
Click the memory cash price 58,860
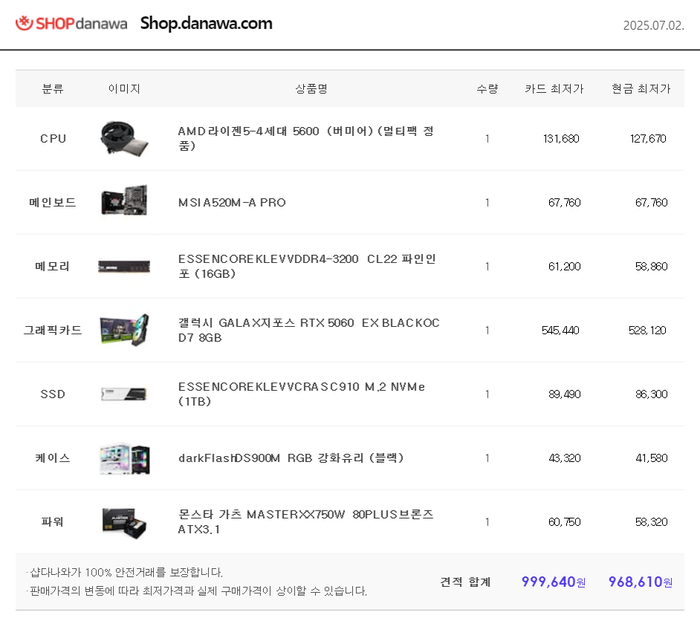pyautogui.click(x=651, y=266)
